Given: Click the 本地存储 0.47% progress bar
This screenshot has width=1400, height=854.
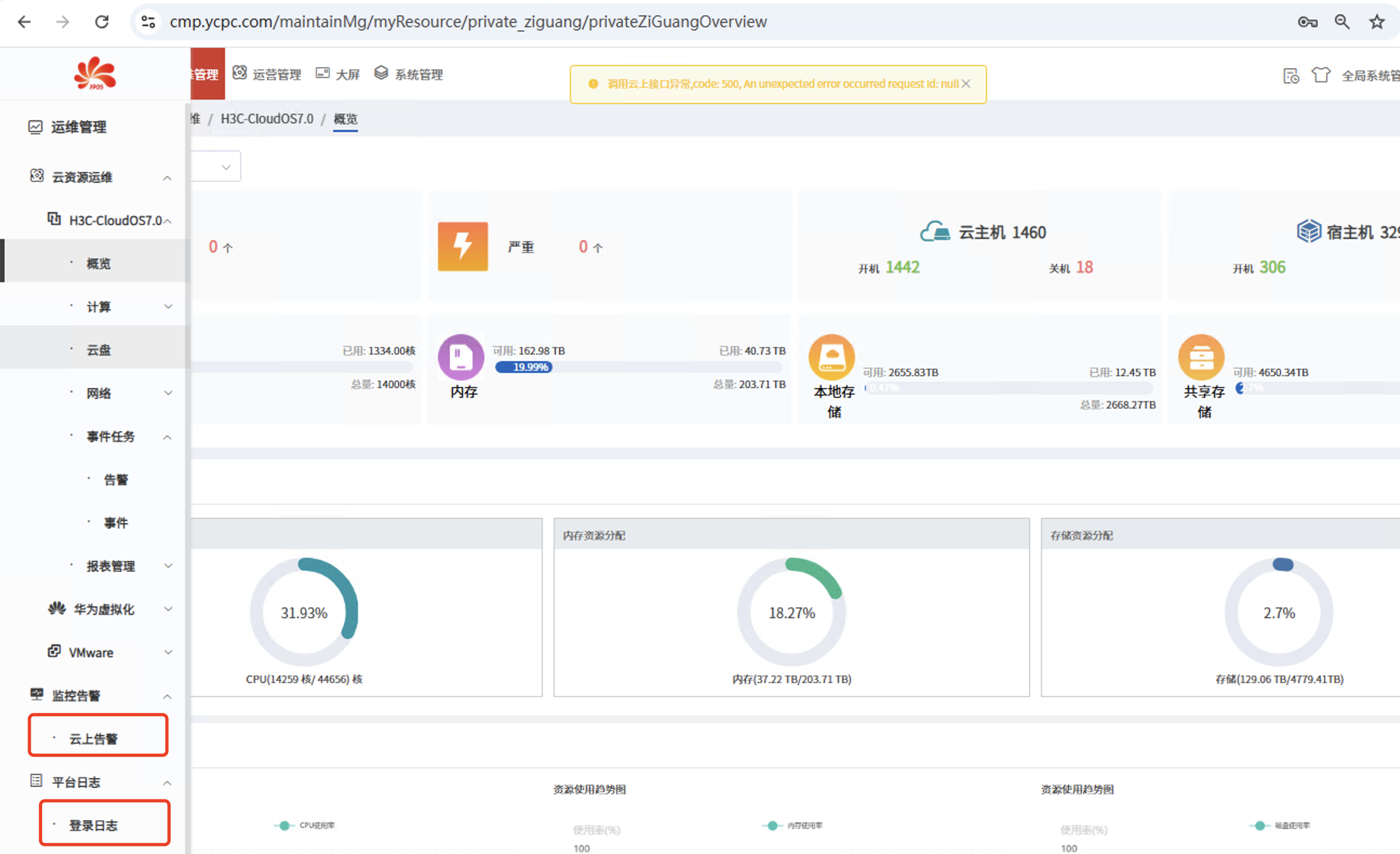Looking at the screenshot, I should (1009, 388).
